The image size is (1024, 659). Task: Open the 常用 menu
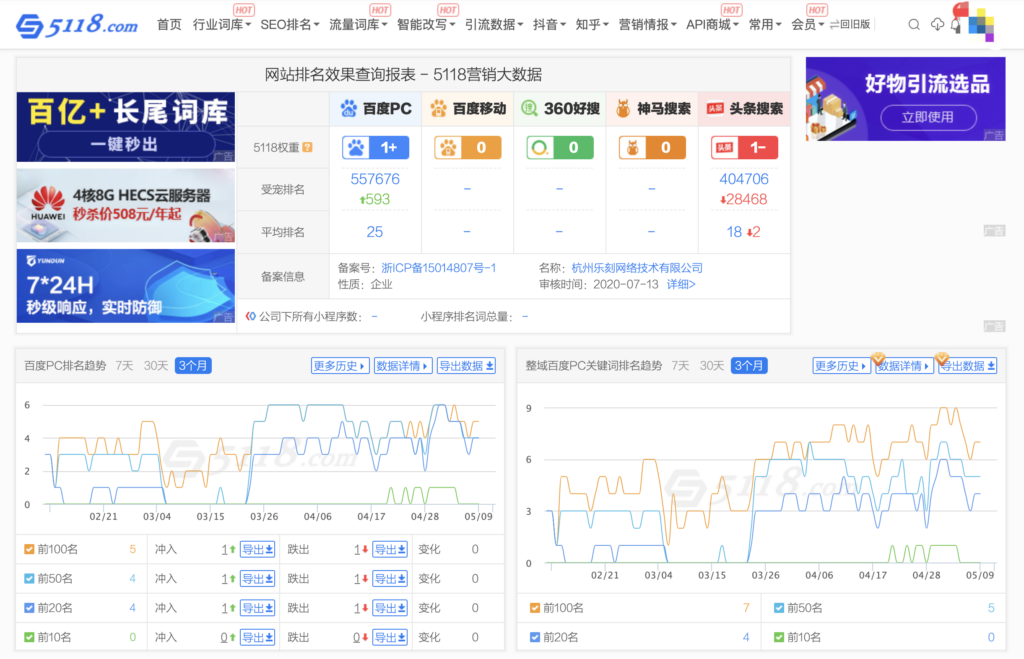point(765,25)
